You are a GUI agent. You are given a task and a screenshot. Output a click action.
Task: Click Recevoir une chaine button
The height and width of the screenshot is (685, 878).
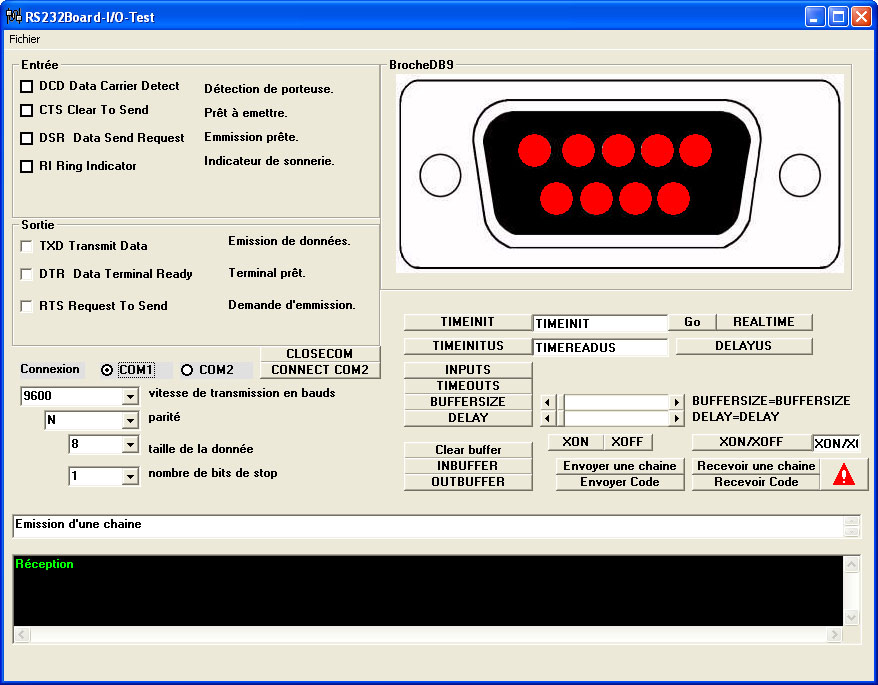click(756, 466)
